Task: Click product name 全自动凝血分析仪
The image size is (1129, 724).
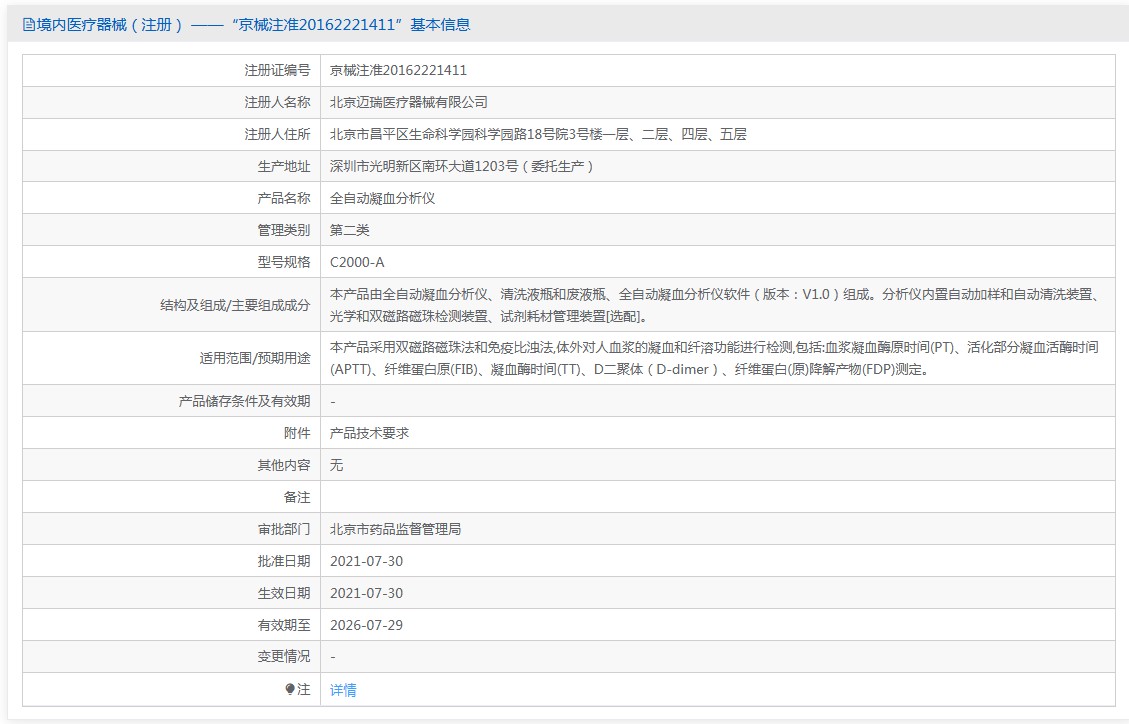Action: [x=382, y=198]
